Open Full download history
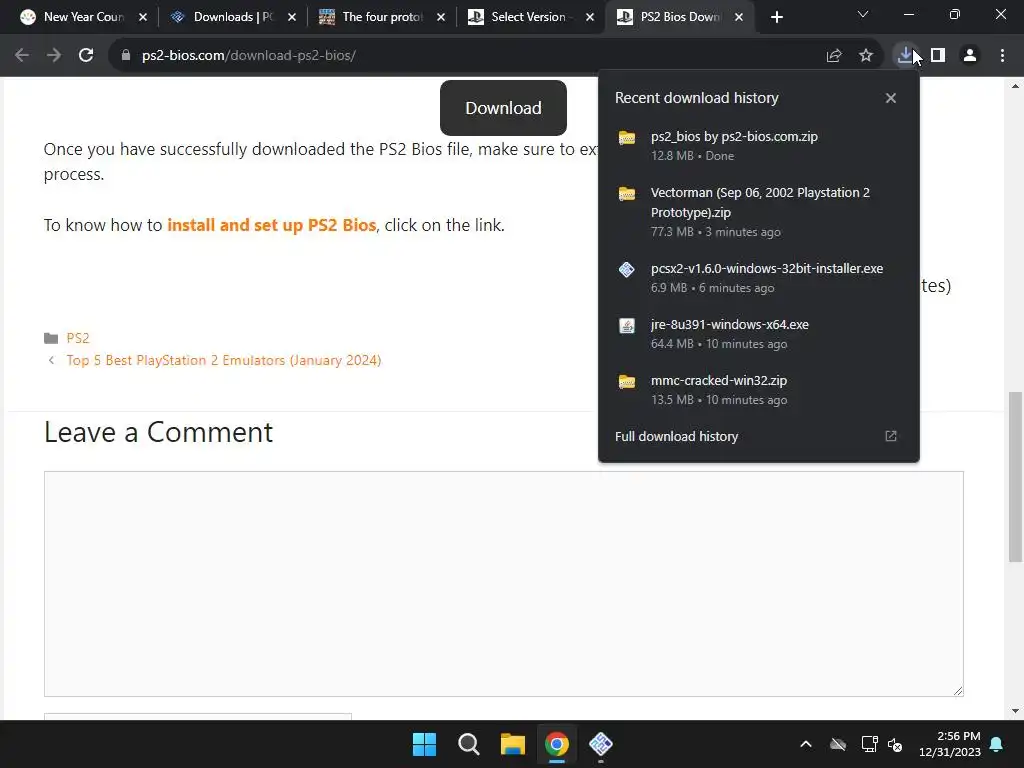This screenshot has width=1024, height=768. coord(759,436)
